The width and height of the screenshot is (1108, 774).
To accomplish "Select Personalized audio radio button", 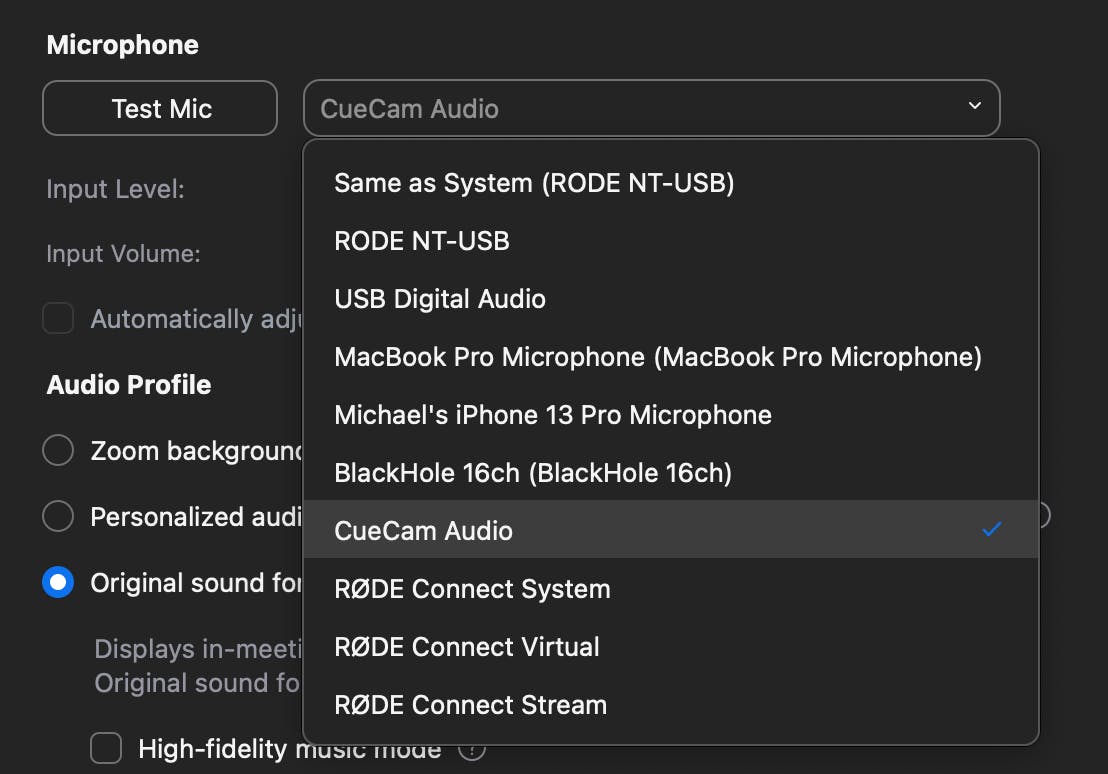I will (x=58, y=516).
